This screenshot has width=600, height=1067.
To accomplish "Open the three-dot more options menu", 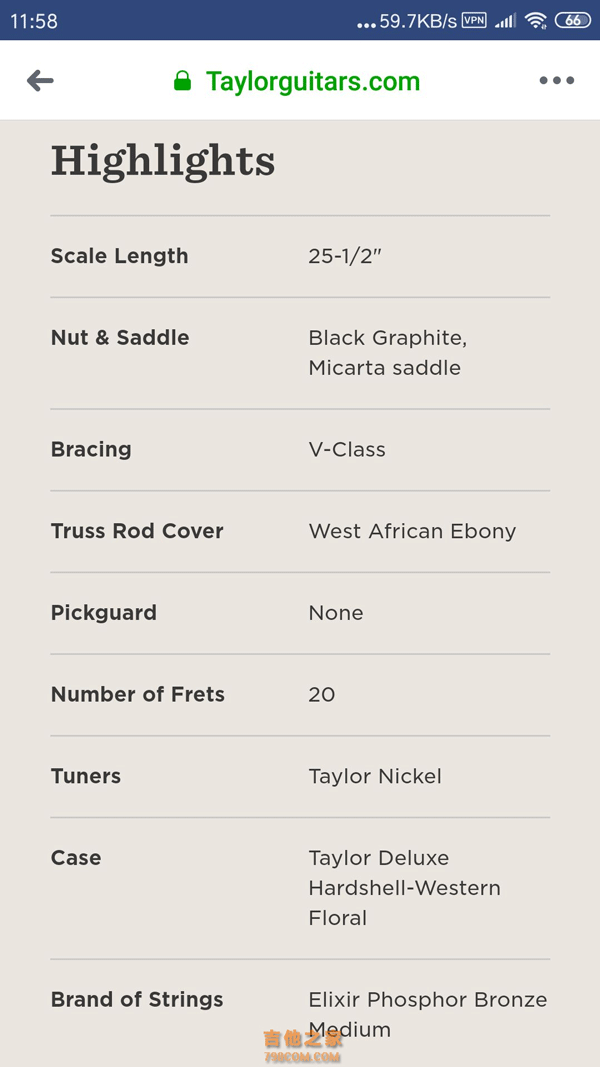I will pos(556,80).
